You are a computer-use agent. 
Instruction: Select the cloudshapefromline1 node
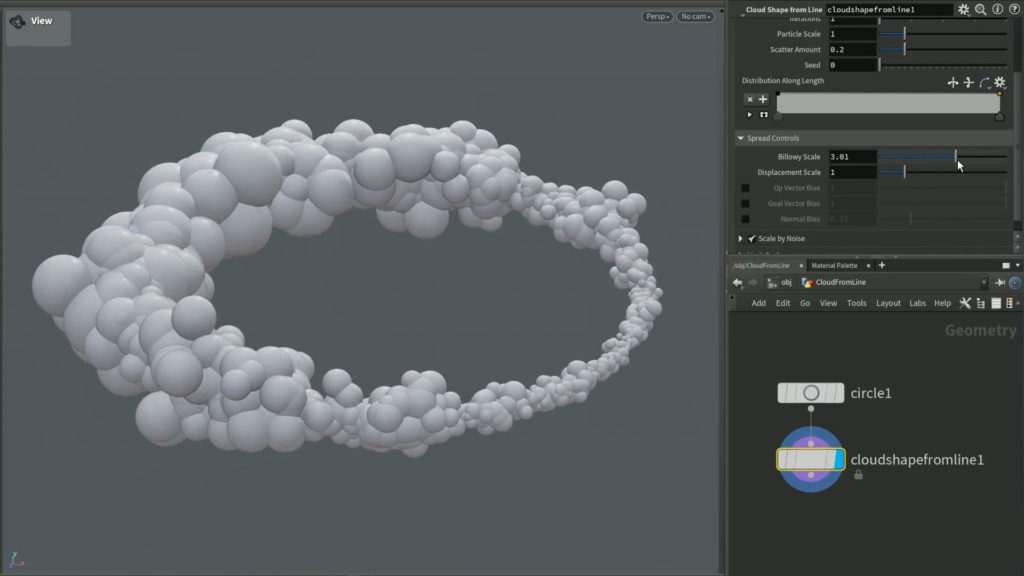pyautogui.click(x=812, y=460)
